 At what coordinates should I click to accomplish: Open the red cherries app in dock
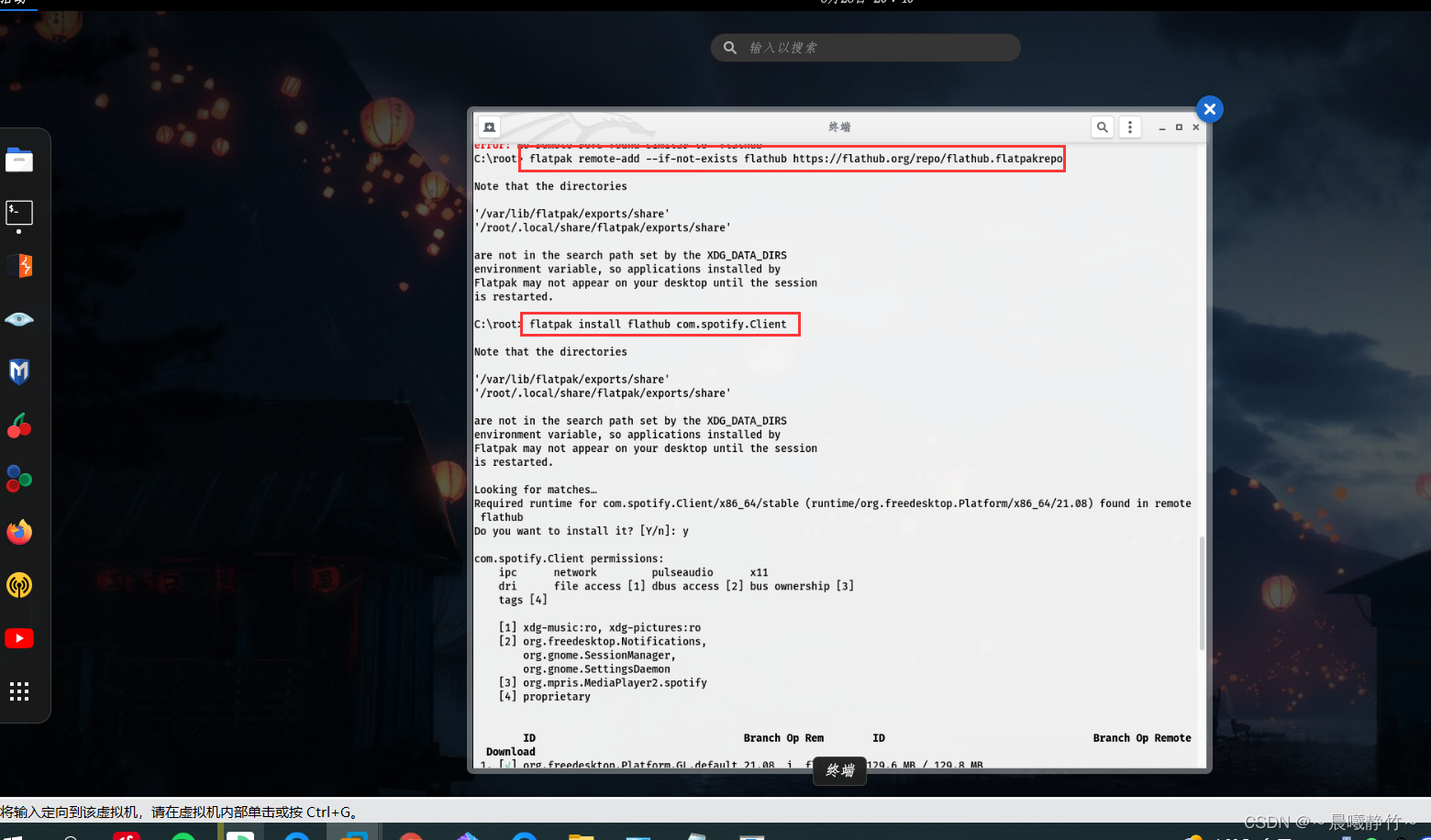pyautogui.click(x=19, y=426)
